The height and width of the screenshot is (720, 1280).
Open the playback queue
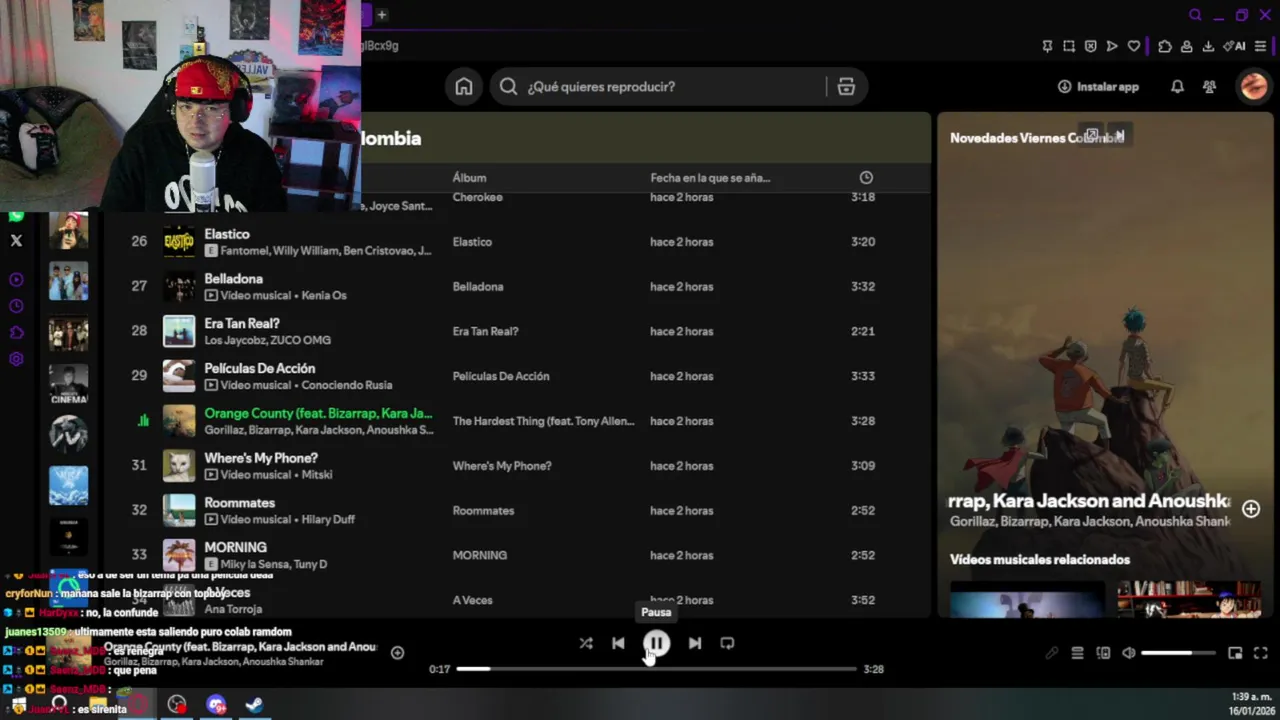click(1077, 653)
